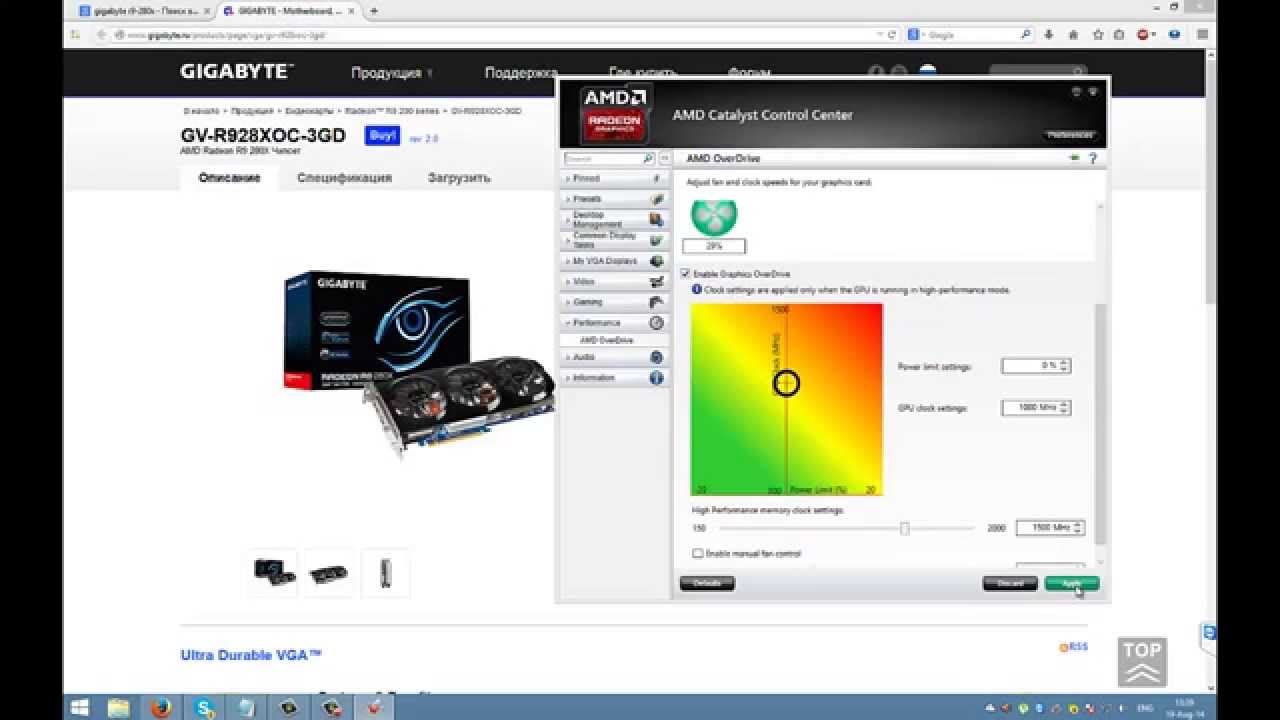1280x720 pixels.
Task: Click the My VGA Displays icon
Action: (656, 261)
